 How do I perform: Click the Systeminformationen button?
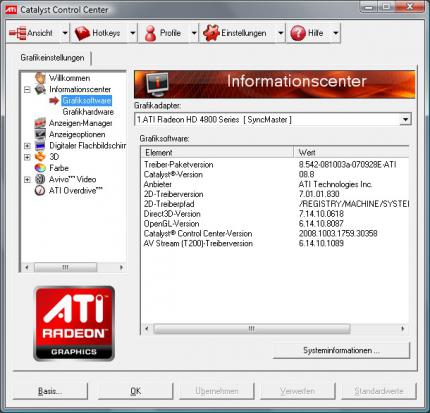(341, 350)
